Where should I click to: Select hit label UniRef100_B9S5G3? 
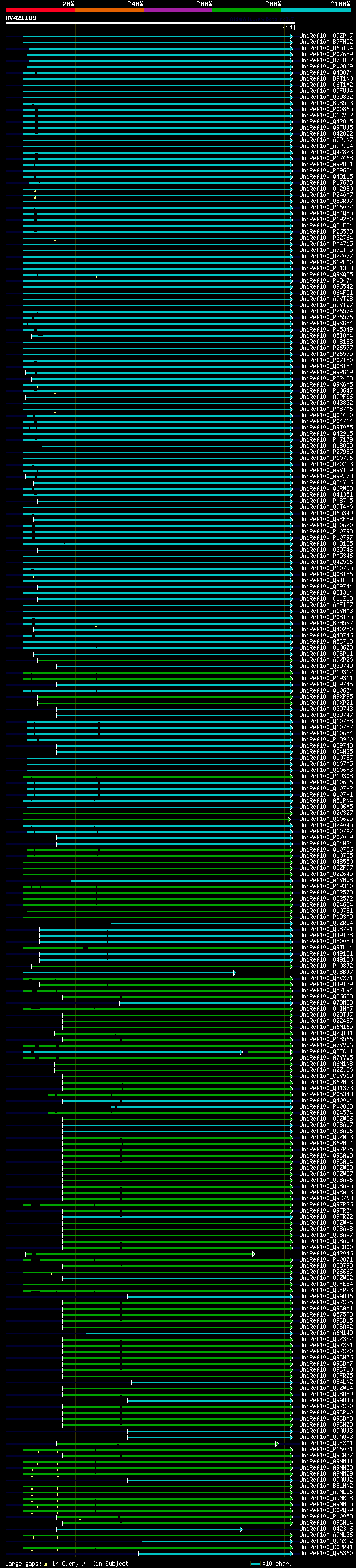(325, 103)
